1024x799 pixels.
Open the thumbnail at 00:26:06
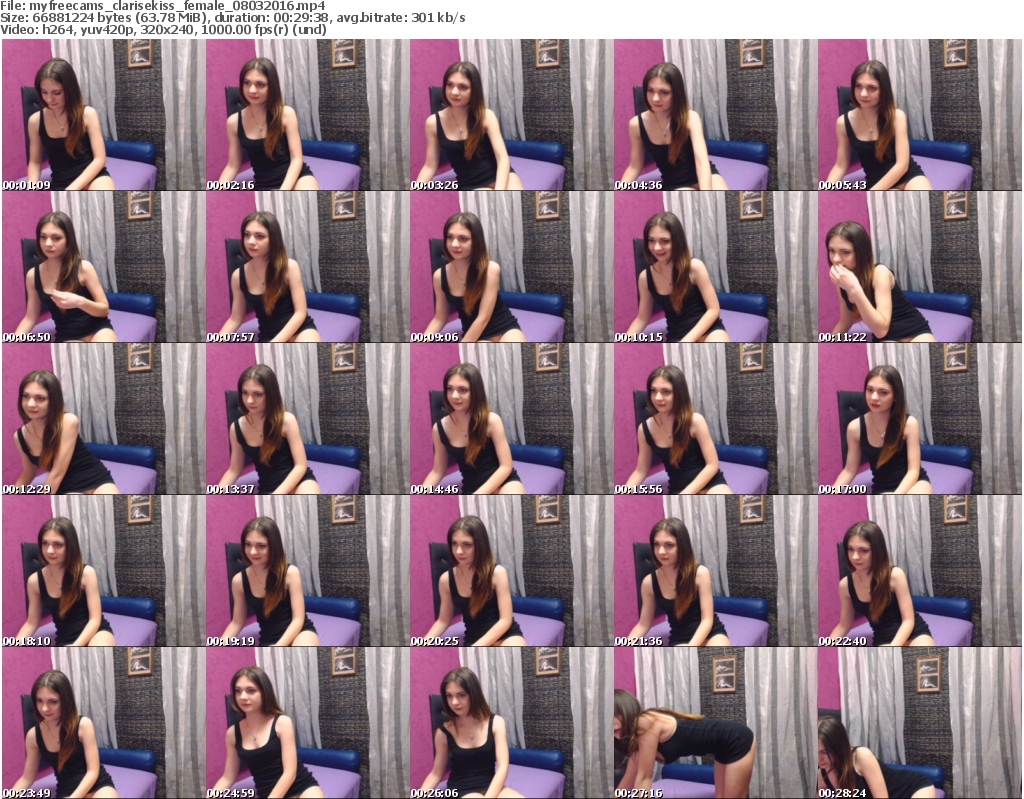(511, 724)
